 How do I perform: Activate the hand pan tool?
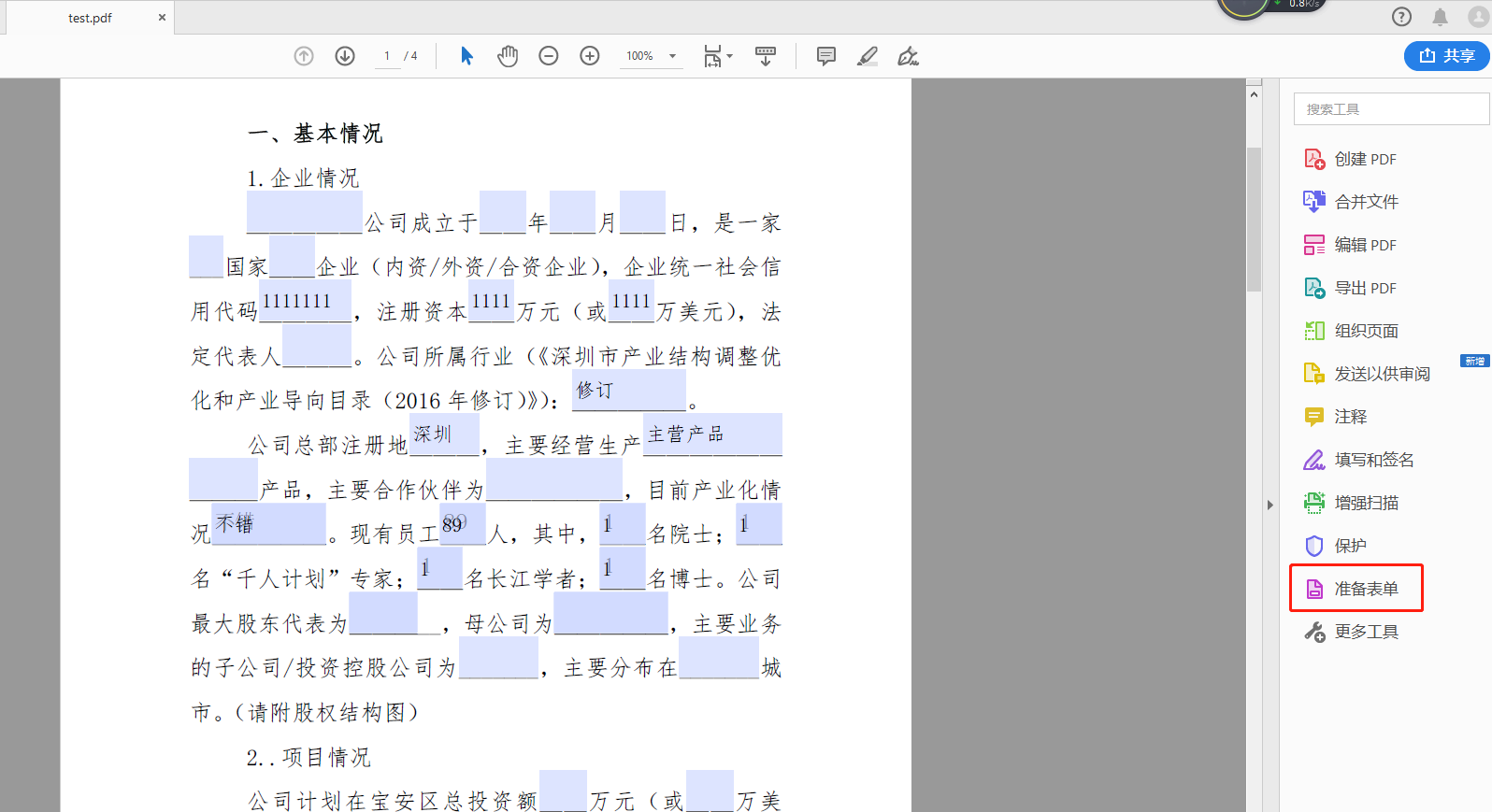click(x=508, y=56)
